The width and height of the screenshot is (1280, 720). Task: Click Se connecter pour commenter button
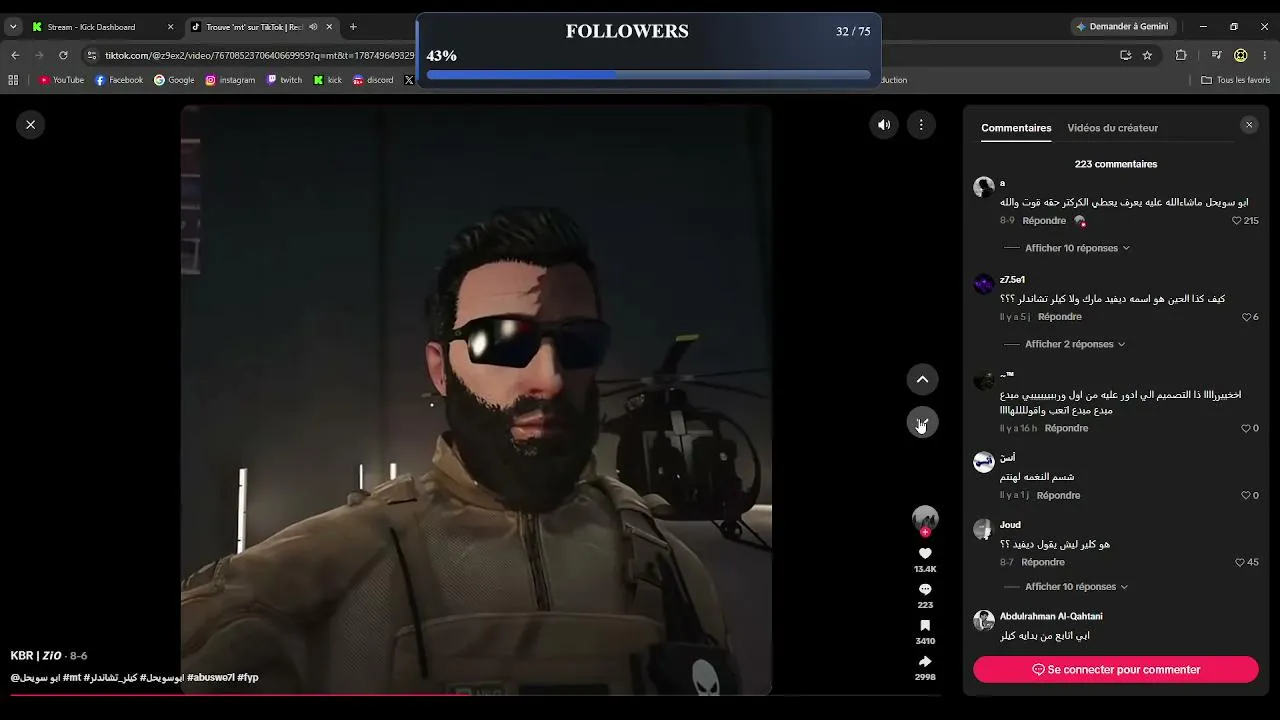pyautogui.click(x=1116, y=670)
